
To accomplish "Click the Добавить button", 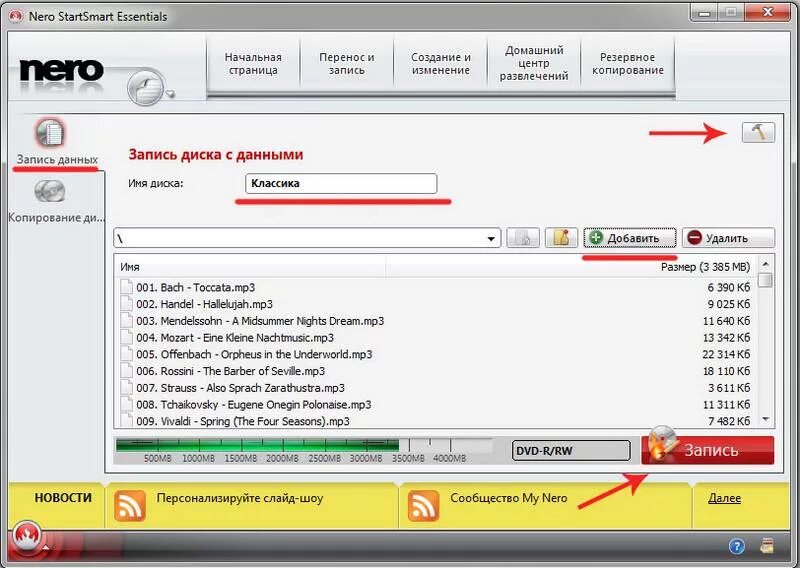I will pos(630,238).
